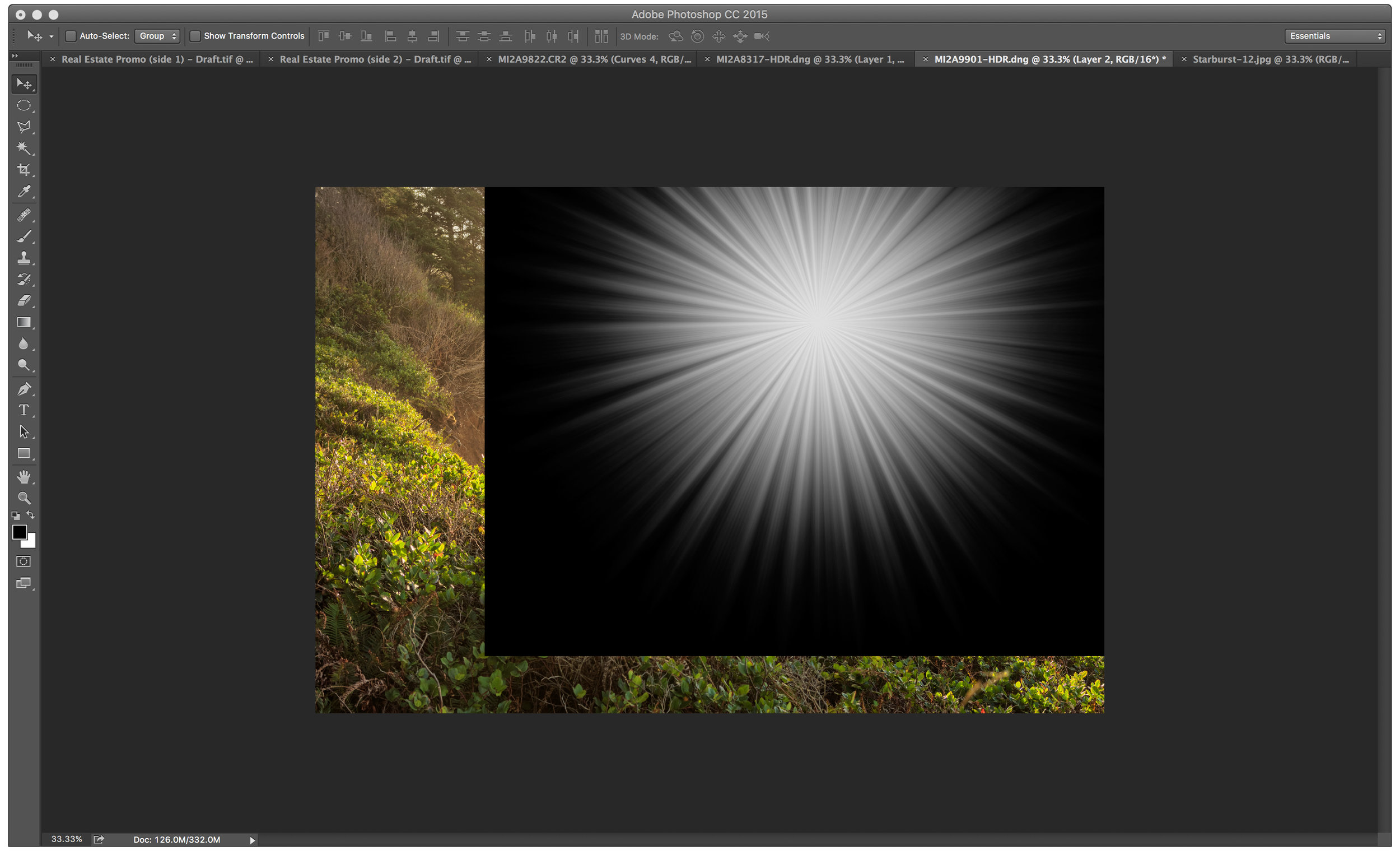Switch to MI2A9822.CR2 document tab
This screenshot has width=1400, height=855.
click(x=594, y=59)
